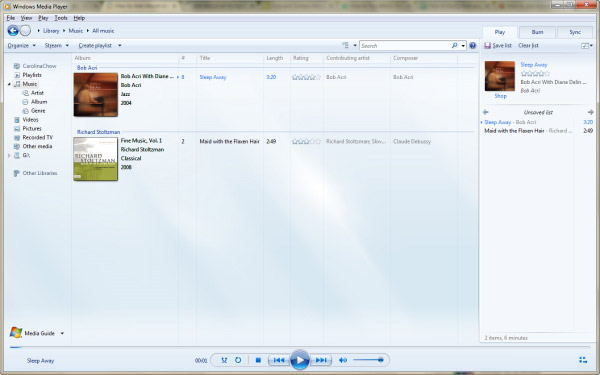Screen dimensions: 600x375
Task: Select Artist under Music
Action: [37, 93]
